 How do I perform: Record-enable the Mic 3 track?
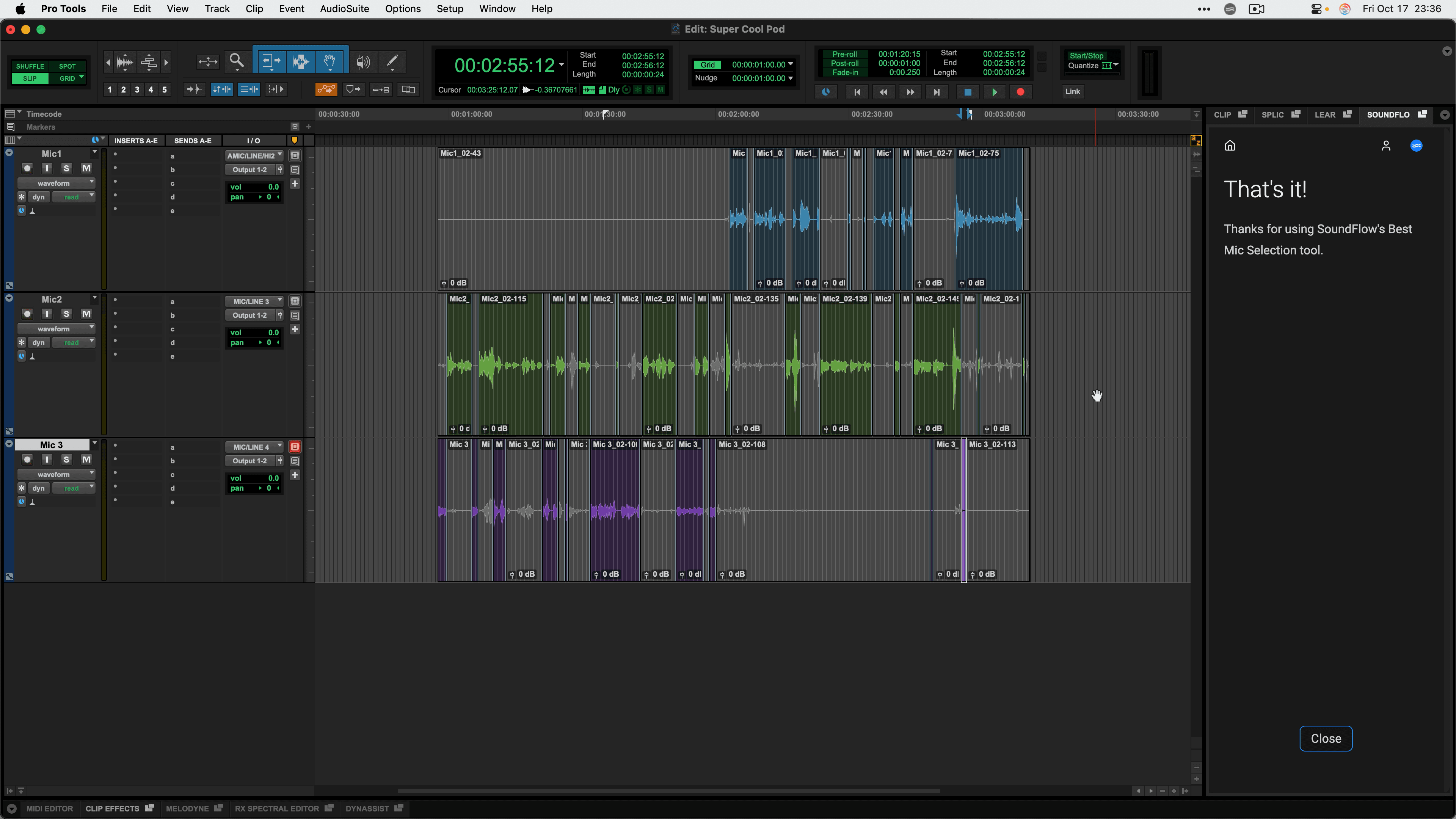pyautogui.click(x=27, y=460)
